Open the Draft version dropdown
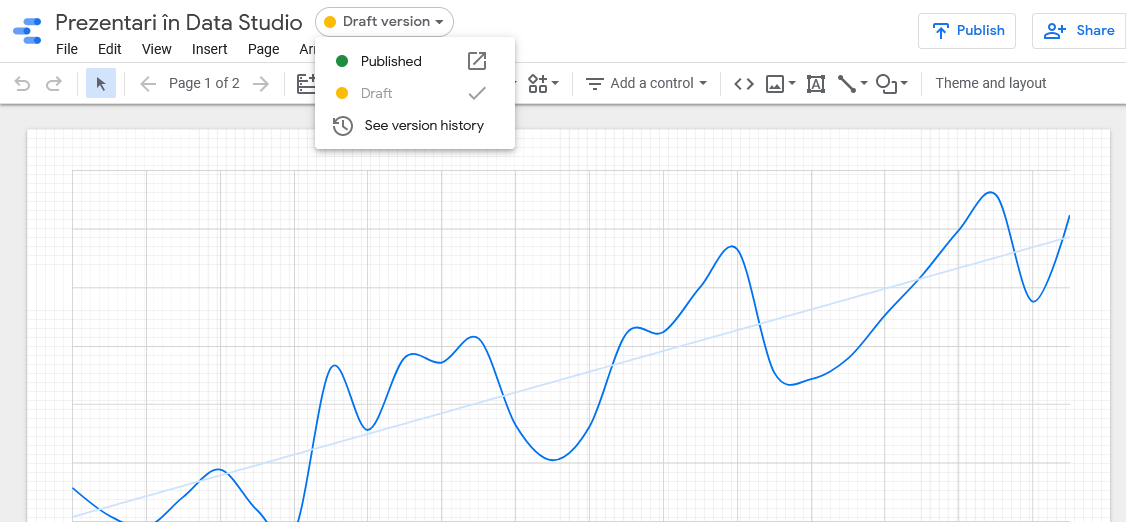Screen dimensions: 1126x522 pos(384,22)
